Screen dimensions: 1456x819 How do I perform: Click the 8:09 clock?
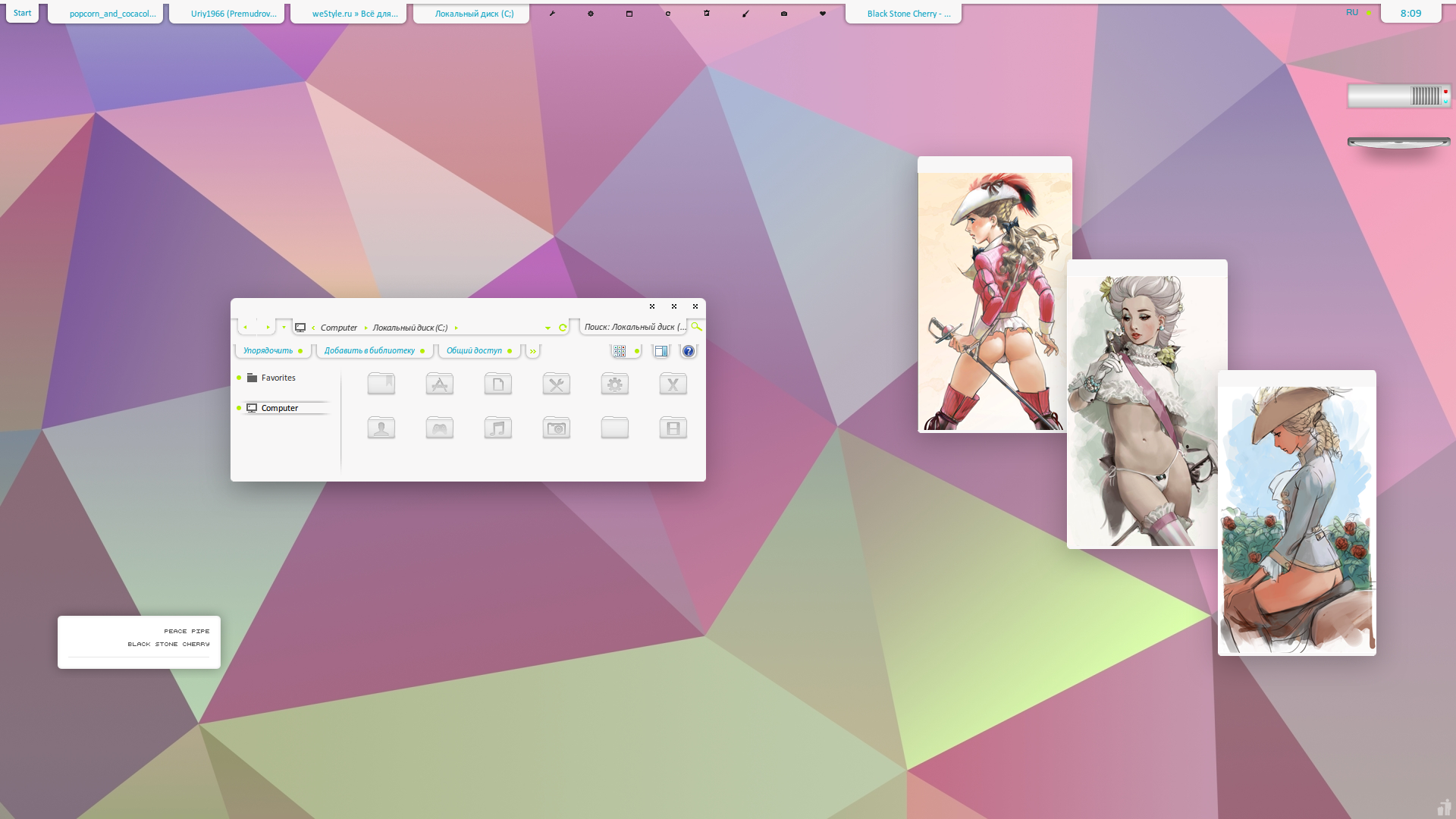(1410, 13)
